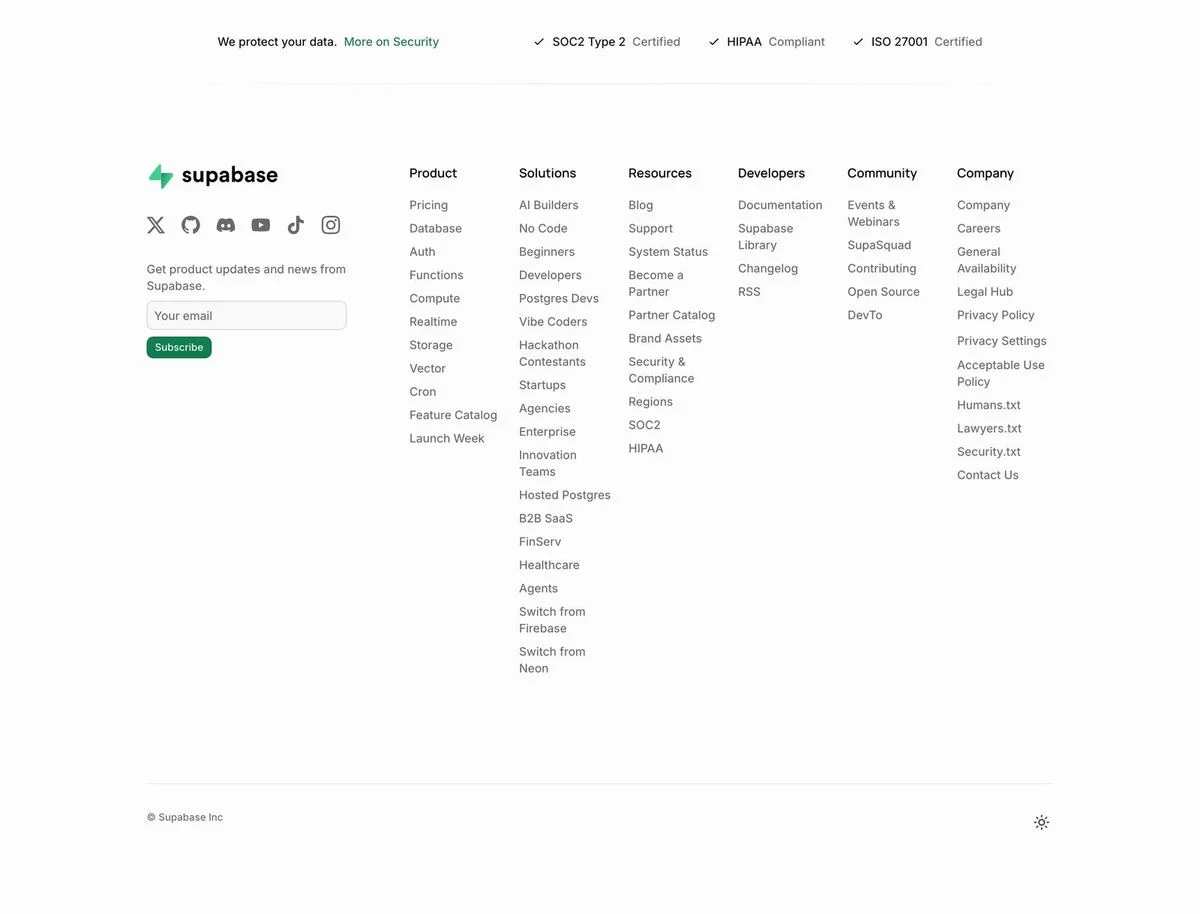
Task: Open the FinServ link
Action: (x=540, y=542)
